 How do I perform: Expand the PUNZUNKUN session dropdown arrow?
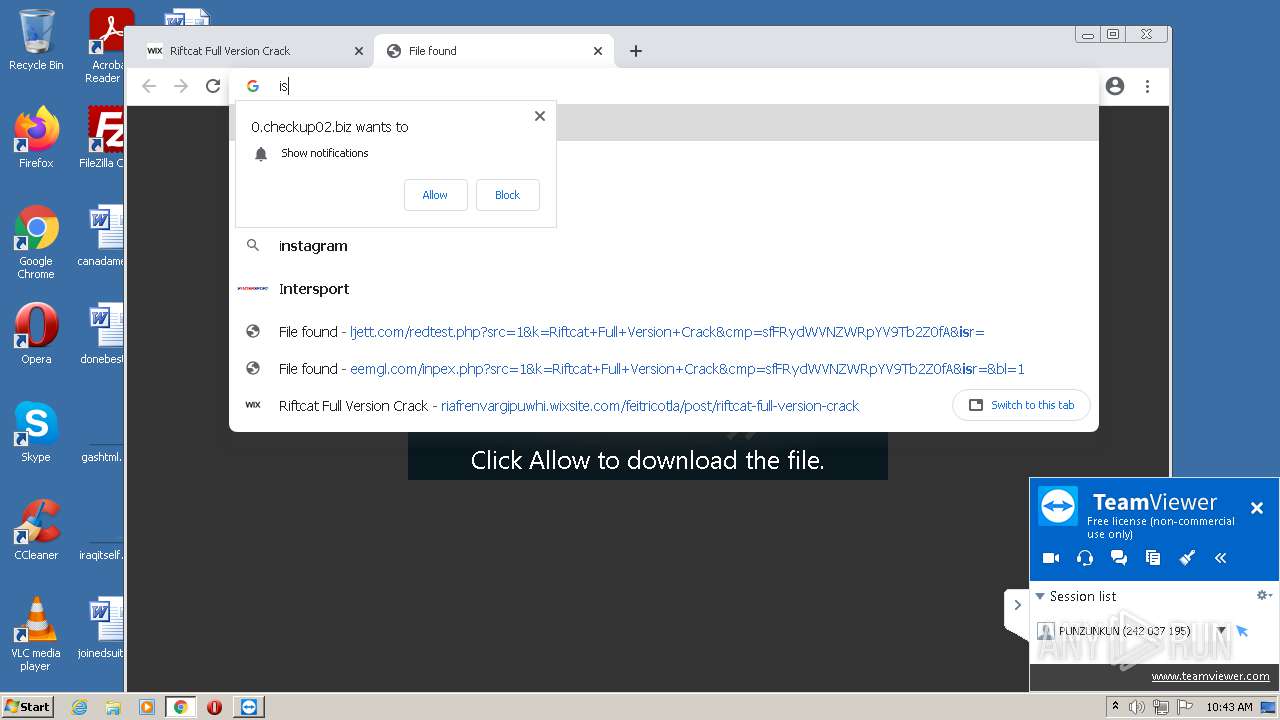click(x=1221, y=631)
